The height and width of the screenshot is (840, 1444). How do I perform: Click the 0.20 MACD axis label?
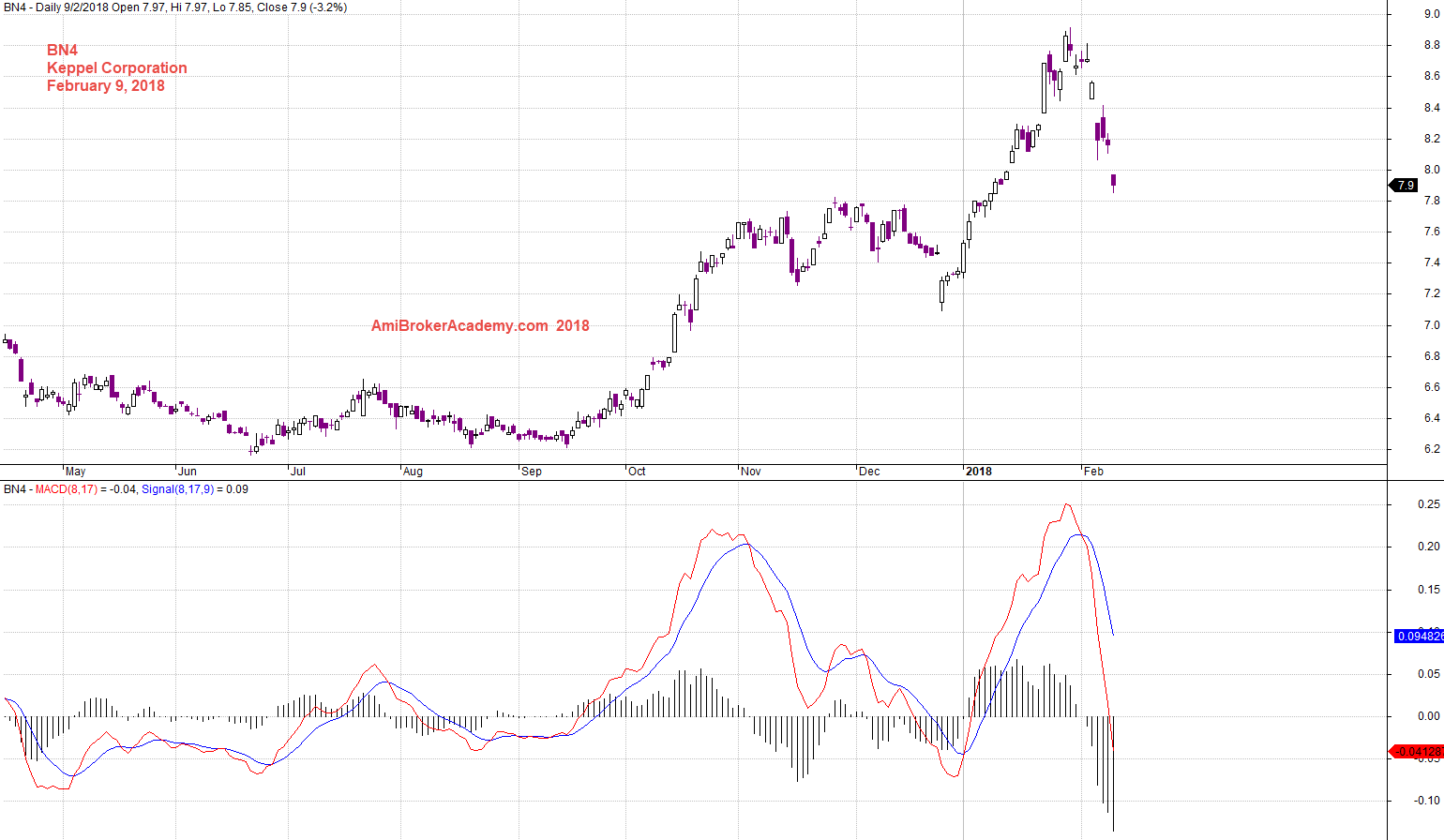click(1429, 547)
